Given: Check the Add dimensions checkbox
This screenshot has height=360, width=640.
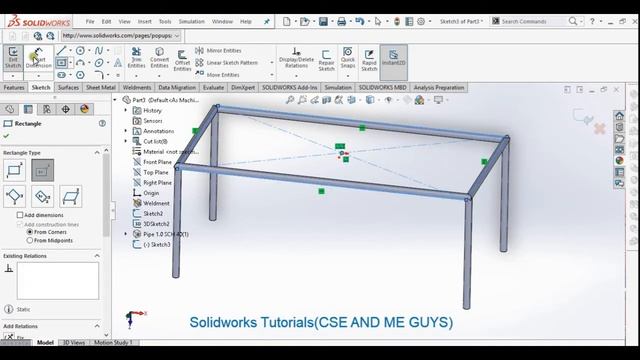Looking at the screenshot, I should coord(20,215).
